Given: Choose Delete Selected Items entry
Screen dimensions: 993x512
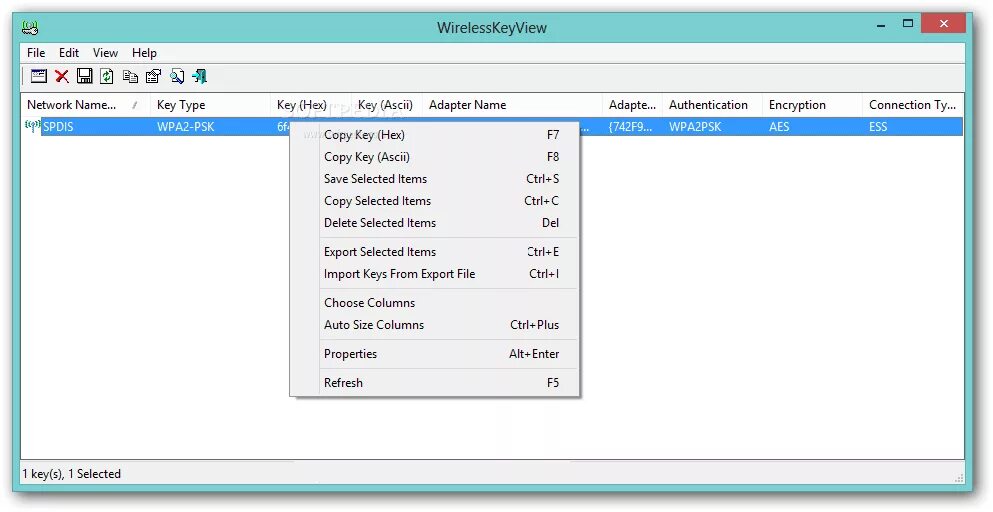Looking at the screenshot, I should click(434, 223).
